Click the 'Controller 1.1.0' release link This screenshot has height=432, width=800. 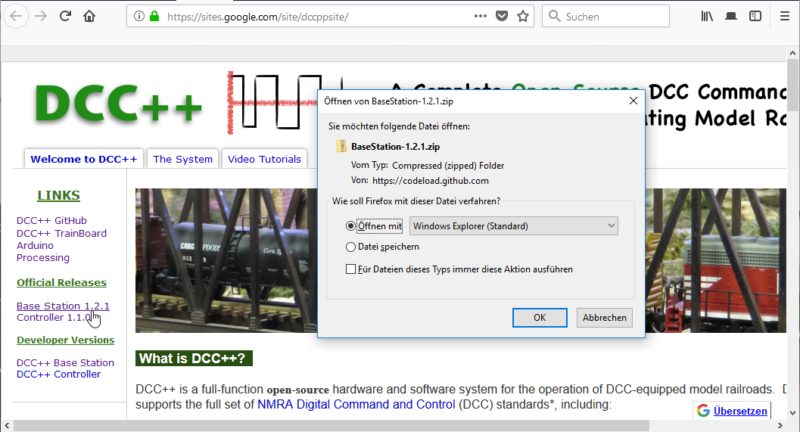(x=56, y=317)
